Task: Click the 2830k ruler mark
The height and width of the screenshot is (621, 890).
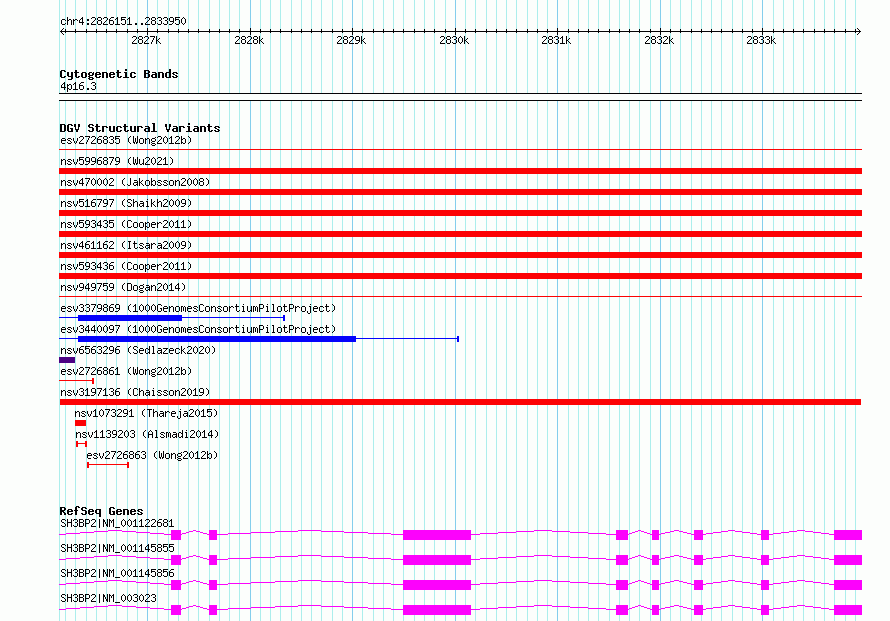Action: click(x=454, y=40)
